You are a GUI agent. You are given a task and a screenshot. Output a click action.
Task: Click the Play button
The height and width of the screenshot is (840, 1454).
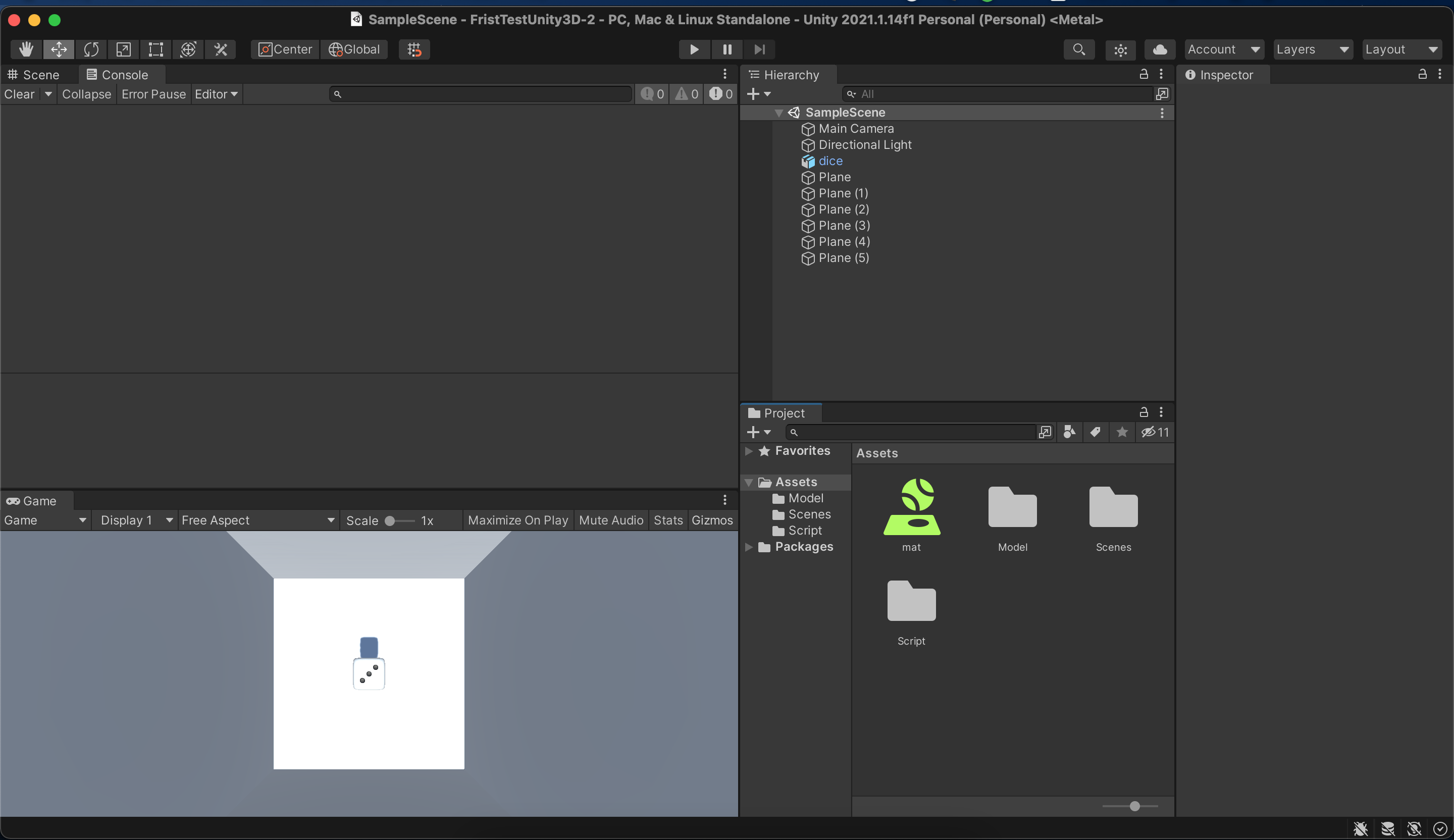coord(694,49)
